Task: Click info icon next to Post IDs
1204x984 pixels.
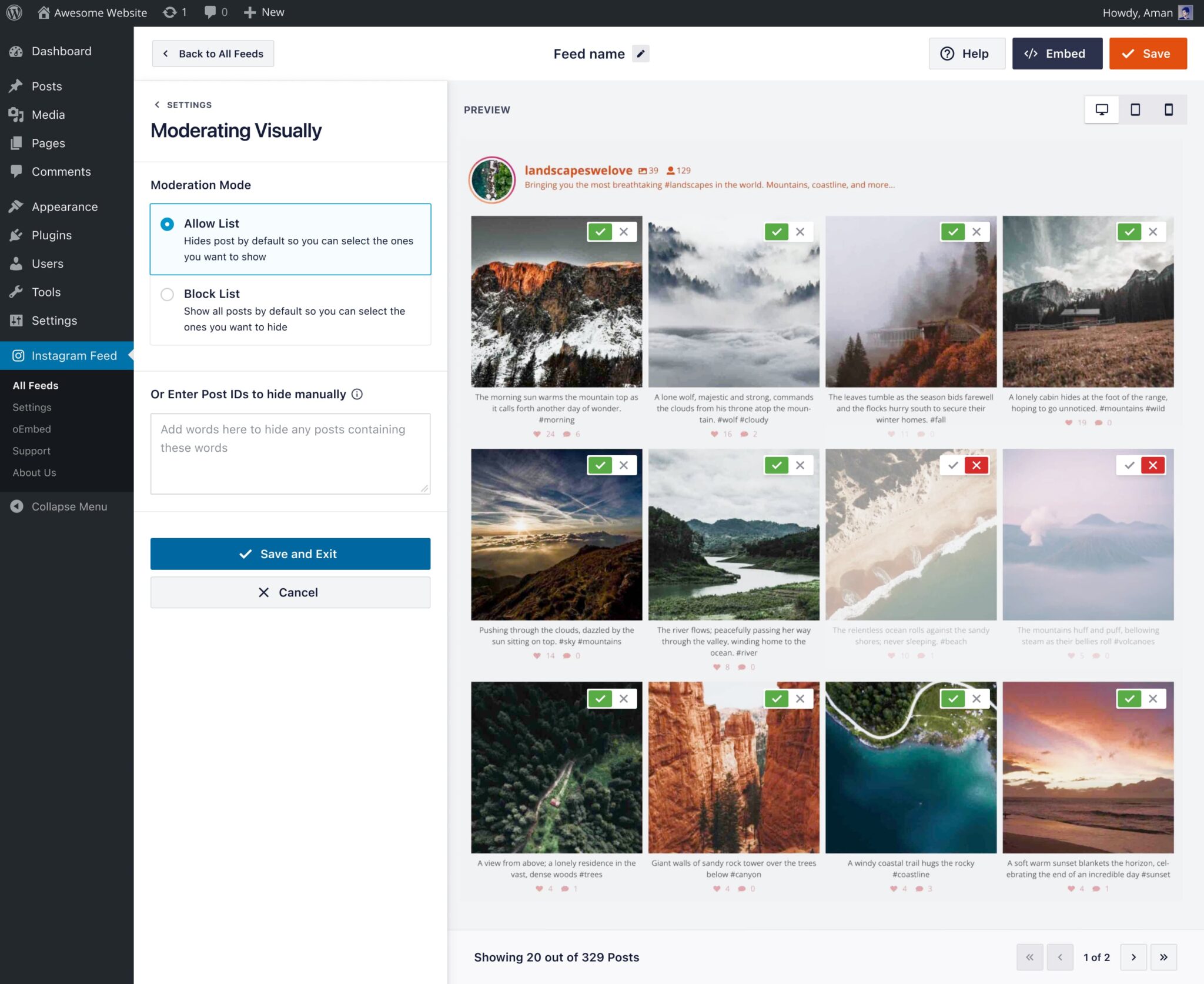Action: click(x=357, y=394)
